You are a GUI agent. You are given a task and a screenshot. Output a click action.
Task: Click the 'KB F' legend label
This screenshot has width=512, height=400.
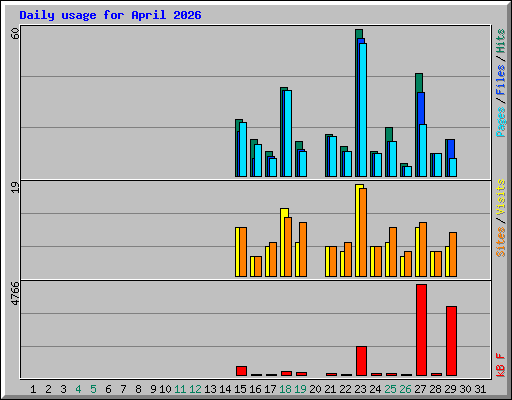pos(501,365)
